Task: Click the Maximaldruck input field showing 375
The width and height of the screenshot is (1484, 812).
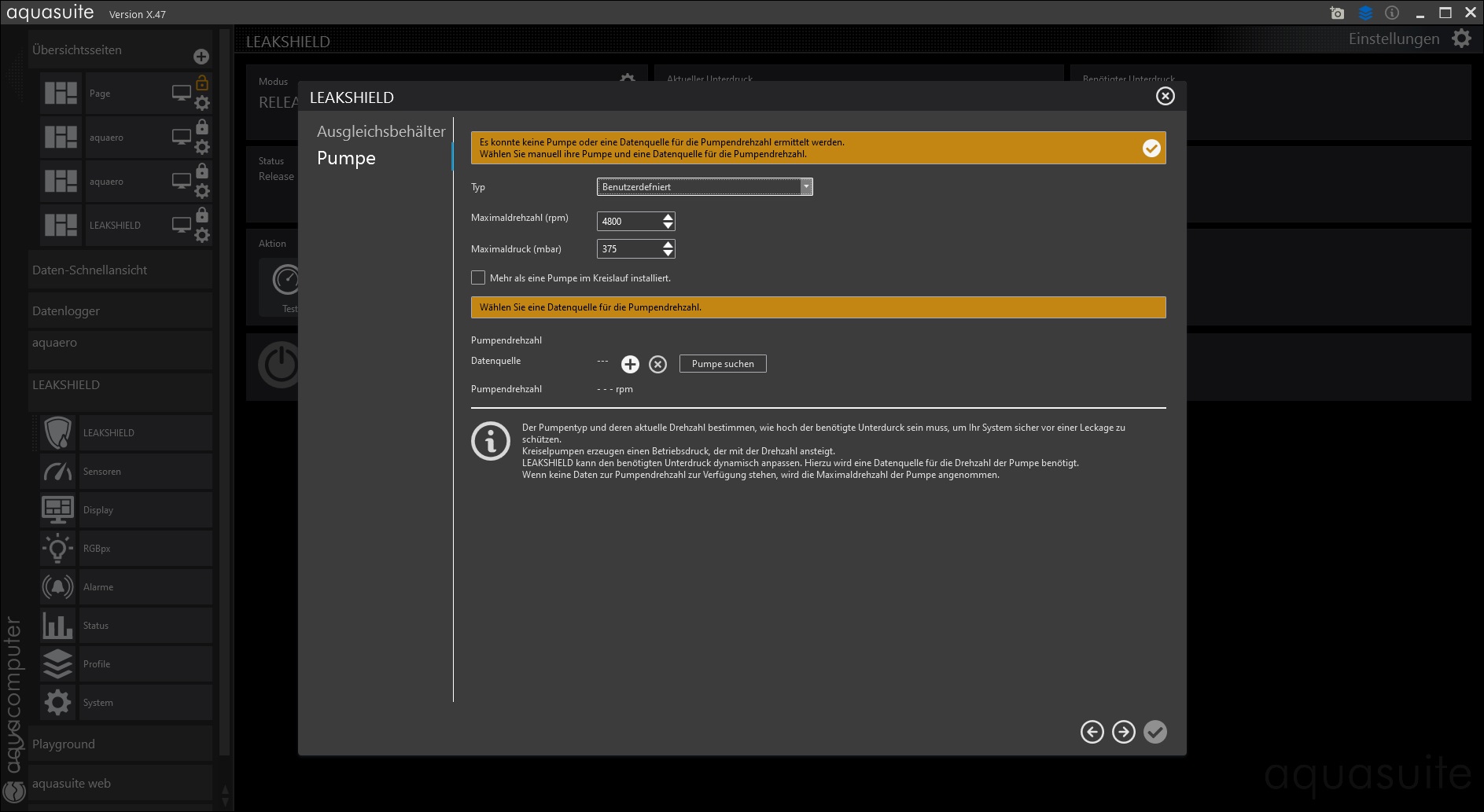Action: [629, 249]
